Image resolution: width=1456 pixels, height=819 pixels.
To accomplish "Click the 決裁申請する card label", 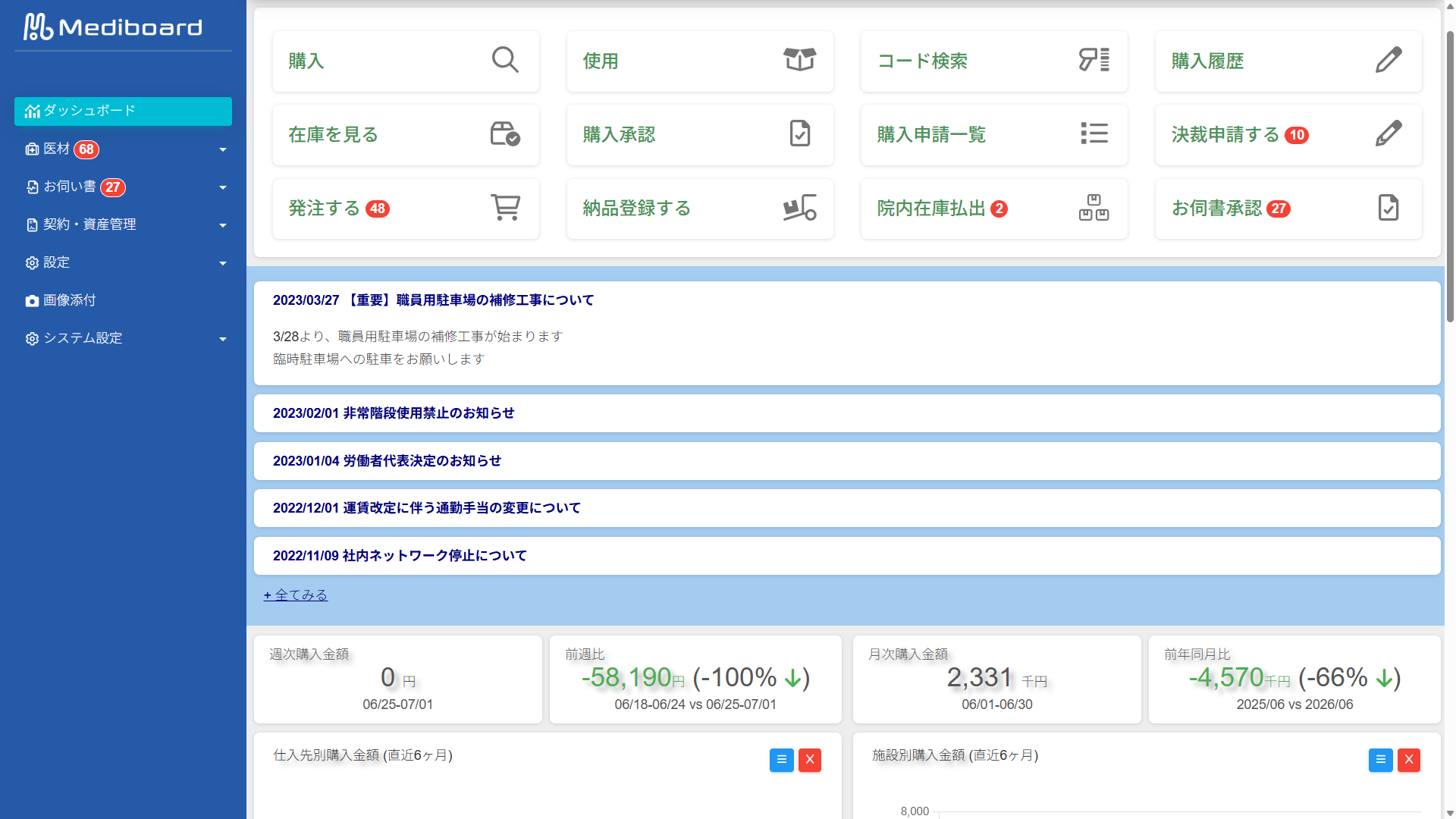I will tap(1225, 134).
